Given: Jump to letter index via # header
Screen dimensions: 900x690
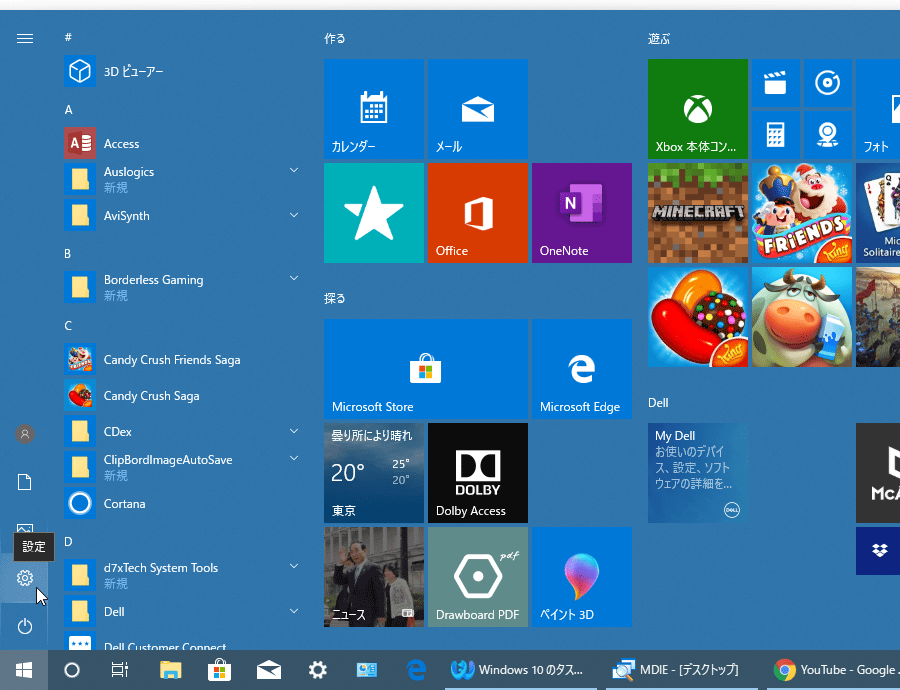Looking at the screenshot, I should (68, 37).
